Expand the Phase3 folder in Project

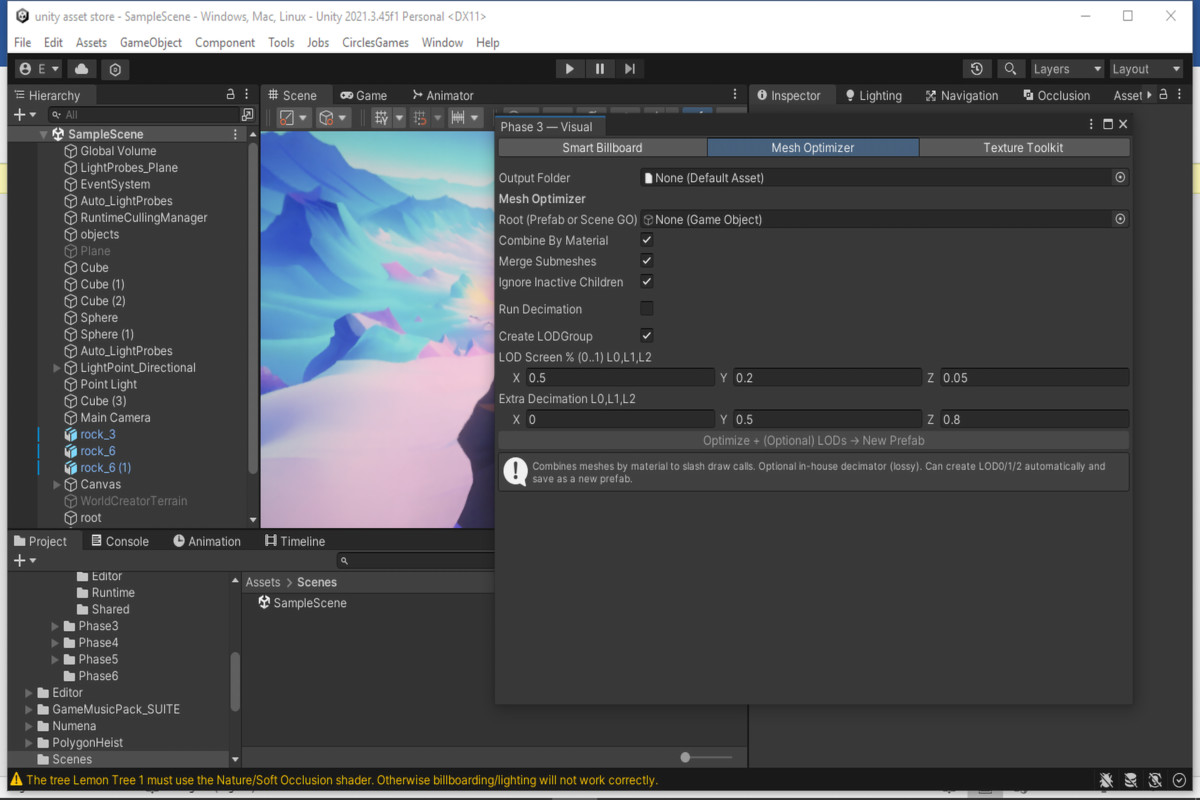pos(56,626)
